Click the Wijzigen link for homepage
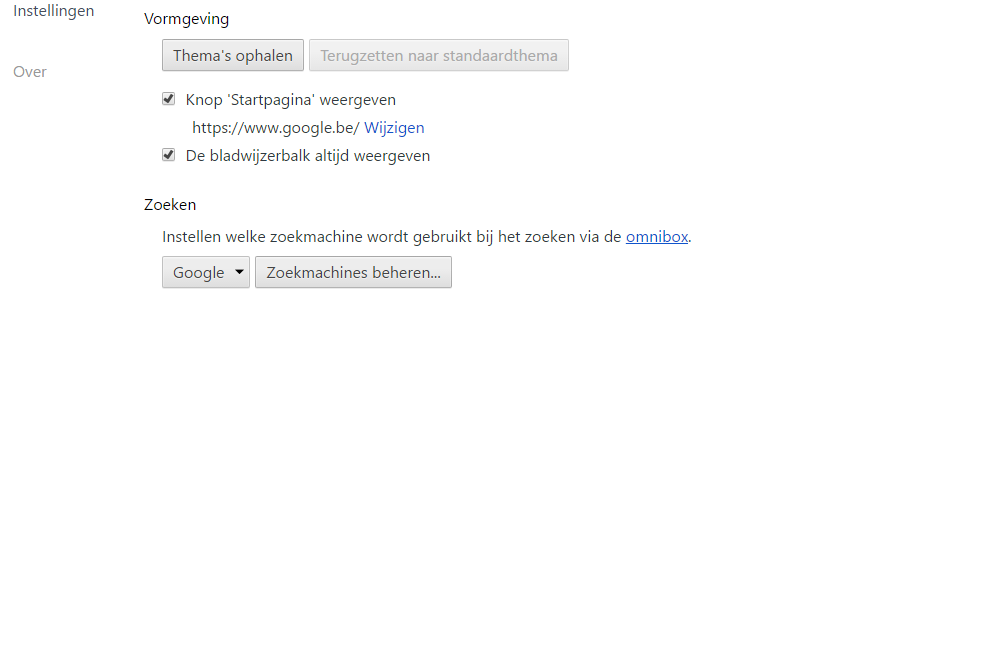This screenshot has width=982, height=656. click(x=394, y=128)
